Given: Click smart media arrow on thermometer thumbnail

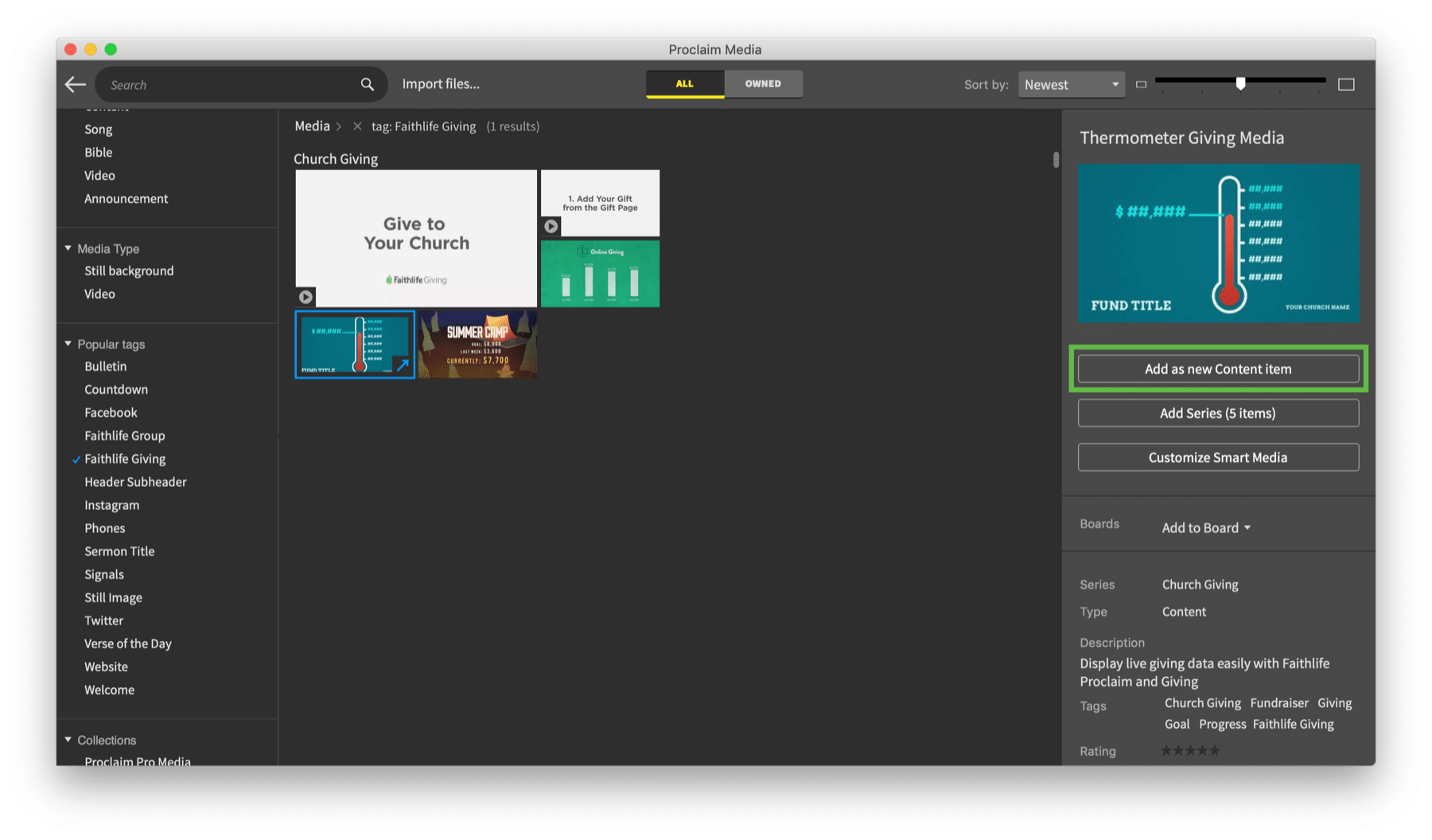Looking at the screenshot, I should tap(403, 365).
